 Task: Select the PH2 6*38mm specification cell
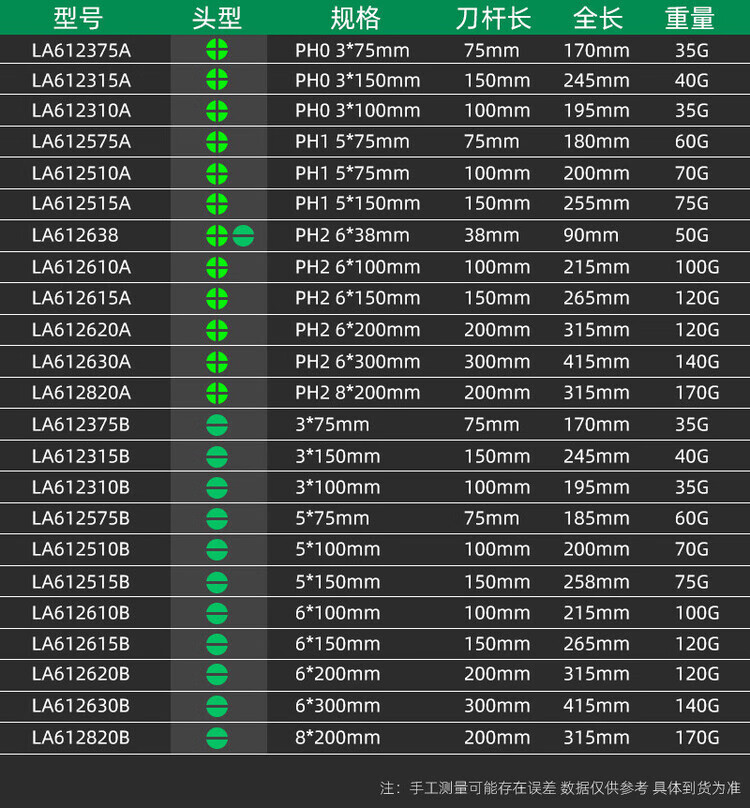point(352,236)
